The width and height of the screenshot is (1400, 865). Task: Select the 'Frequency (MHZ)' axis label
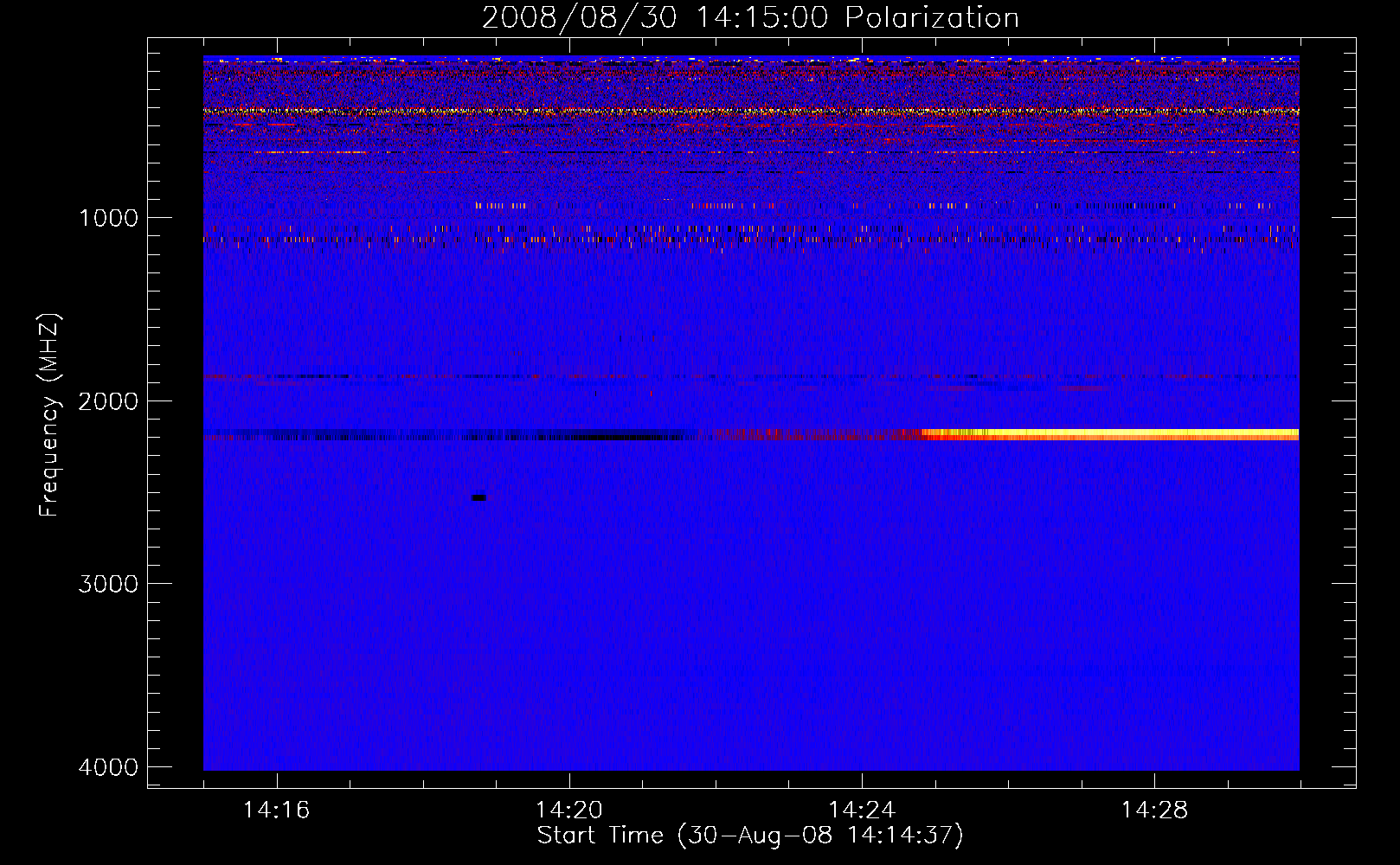point(50,415)
